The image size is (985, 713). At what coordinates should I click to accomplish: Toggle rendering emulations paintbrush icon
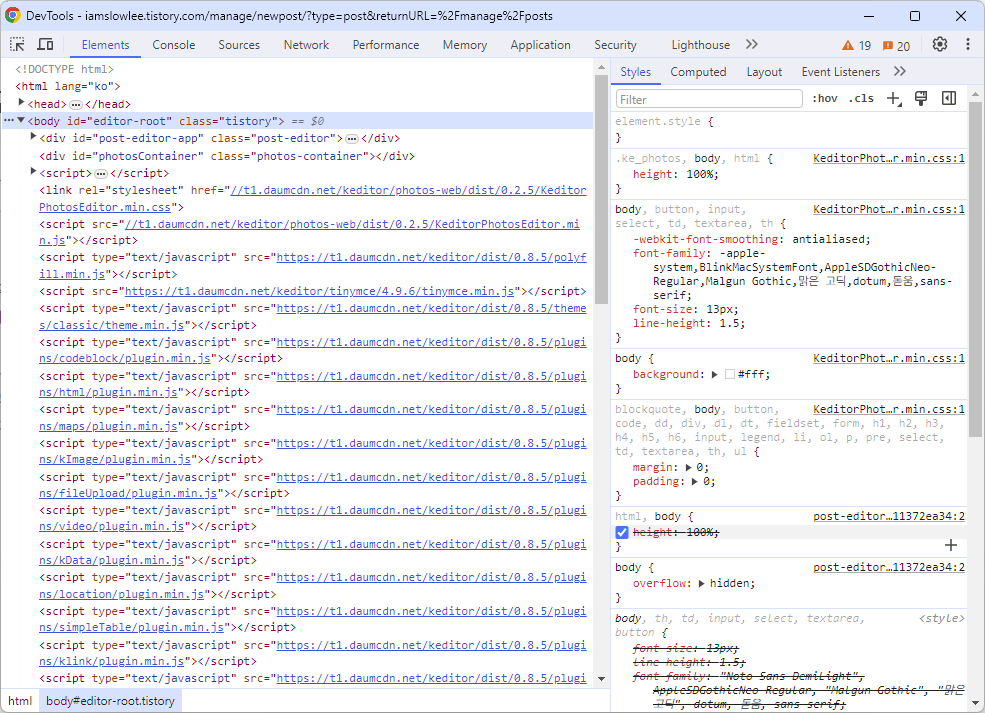tap(921, 99)
